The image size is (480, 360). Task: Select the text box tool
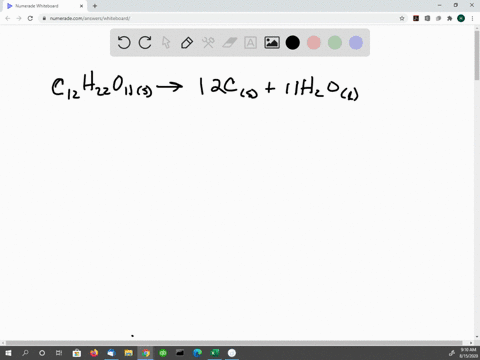coord(250,43)
